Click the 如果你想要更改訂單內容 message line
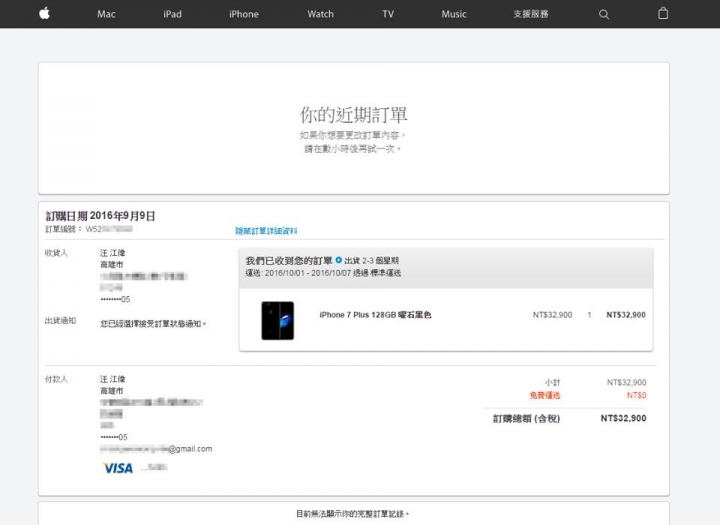The height and width of the screenshot is (525, 720). pos(353,135)
